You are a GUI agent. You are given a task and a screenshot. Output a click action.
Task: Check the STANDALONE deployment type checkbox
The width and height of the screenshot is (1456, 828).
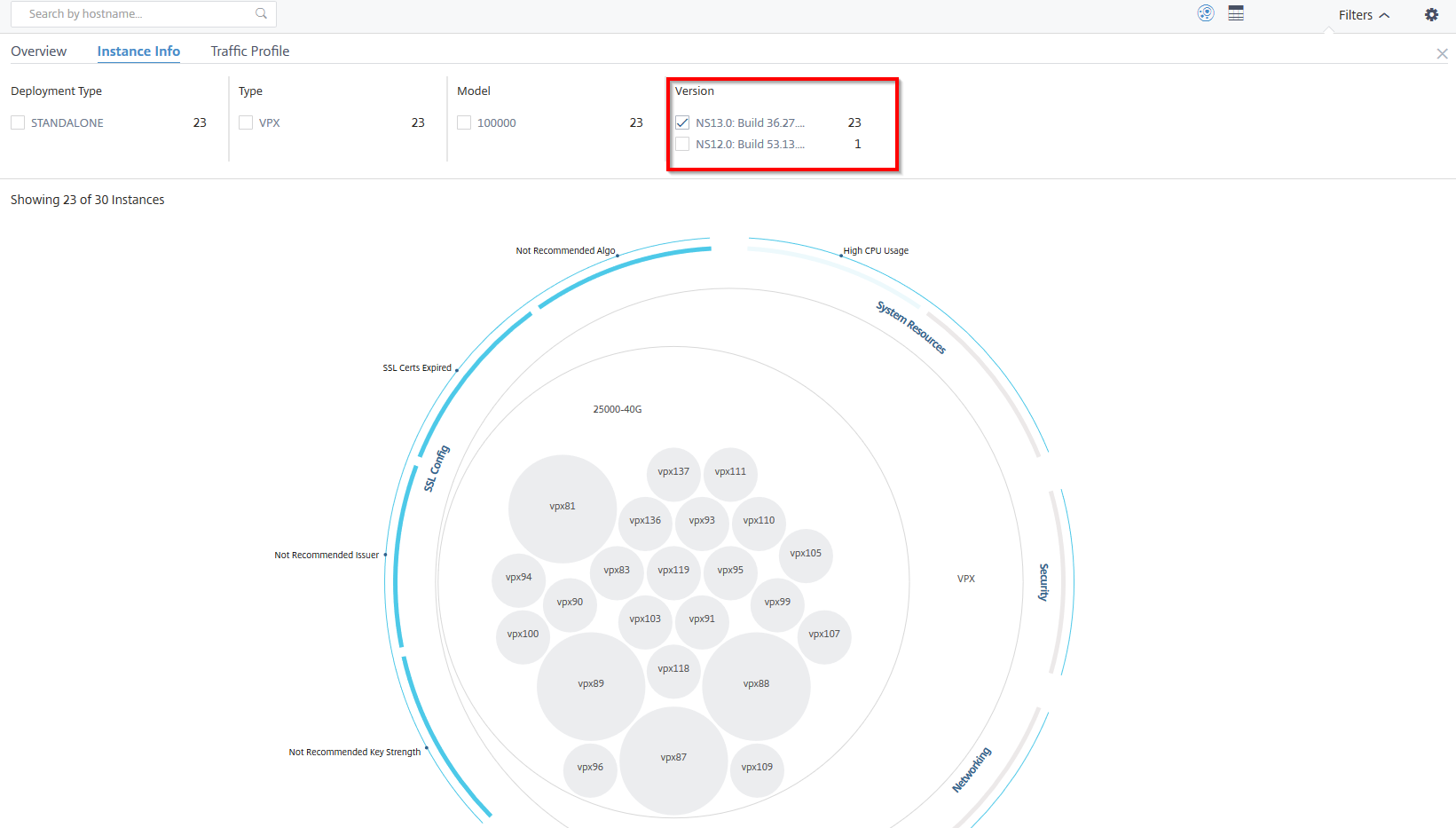[18, 122]
